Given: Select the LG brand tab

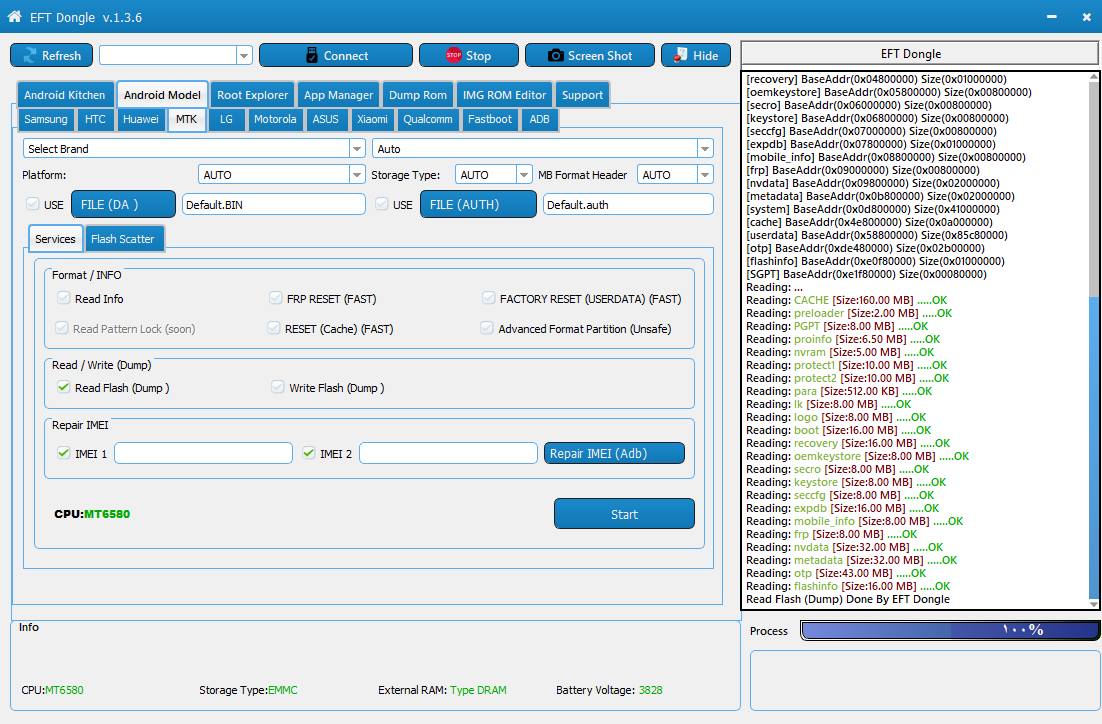Looking at the screenshot, I should pos(226,119).
